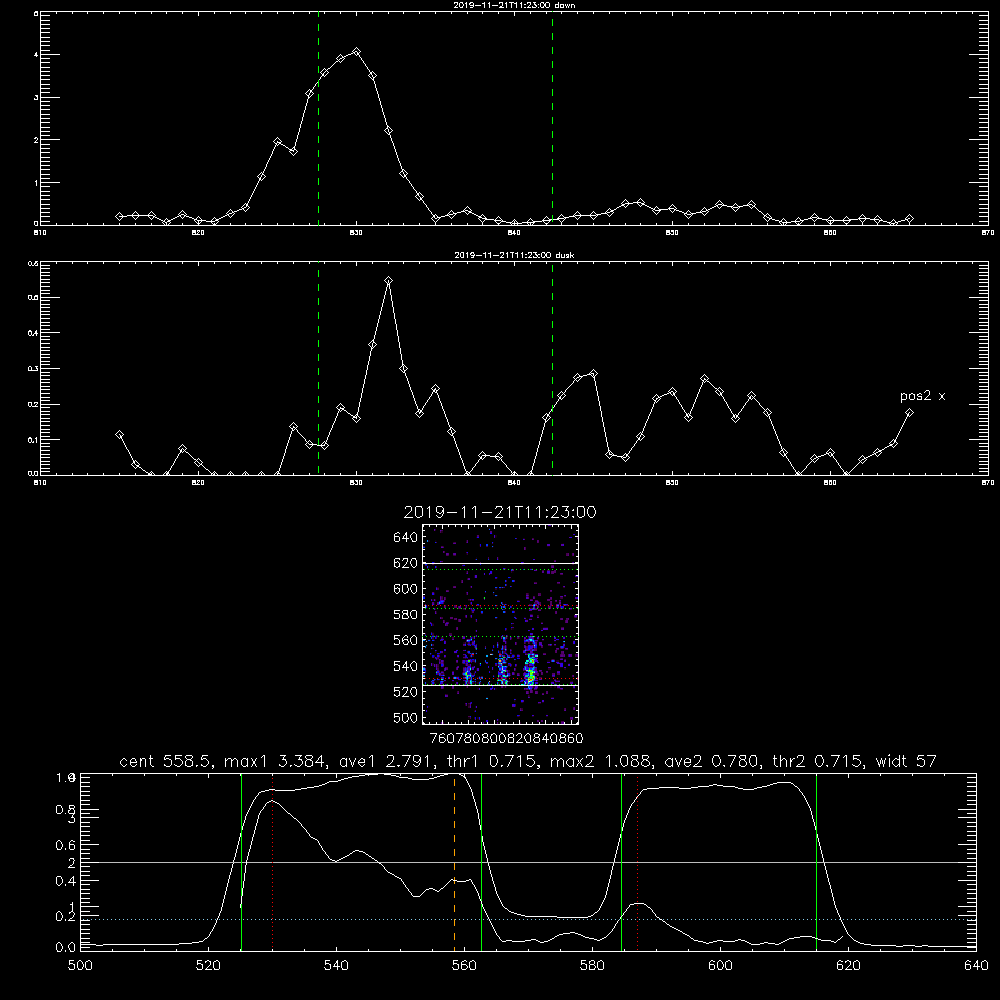Image resolution: width=1000 pixels, height=1000 pixels.
Task: Click the last diamond marker under 'pos2 x'
Action: pos(909,413)
